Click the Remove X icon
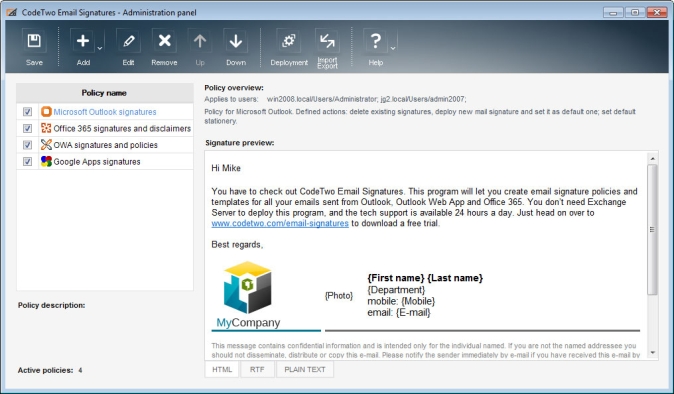 [164, 41]
